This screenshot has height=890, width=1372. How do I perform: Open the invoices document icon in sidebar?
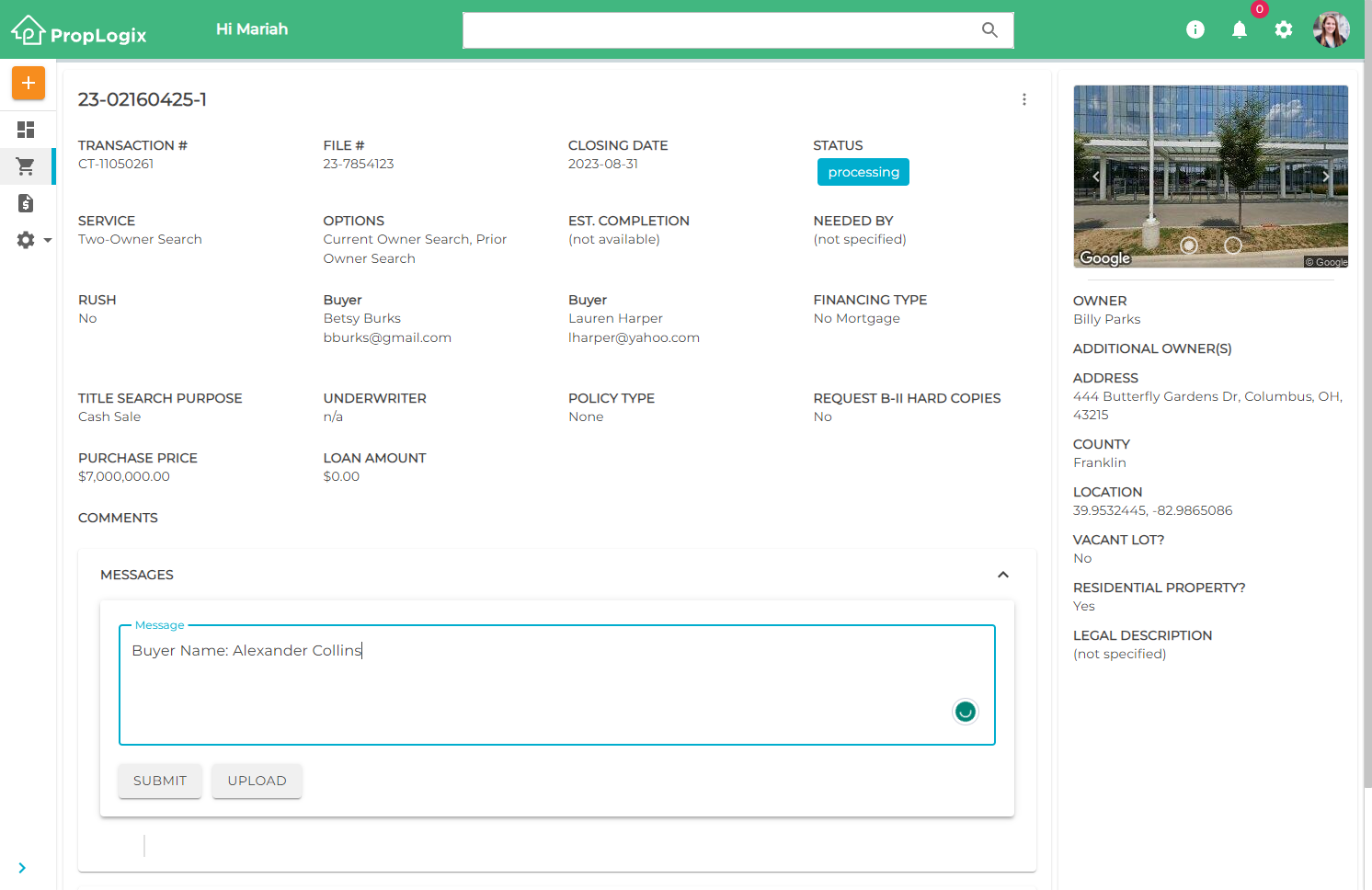click(x=26, y=203)
